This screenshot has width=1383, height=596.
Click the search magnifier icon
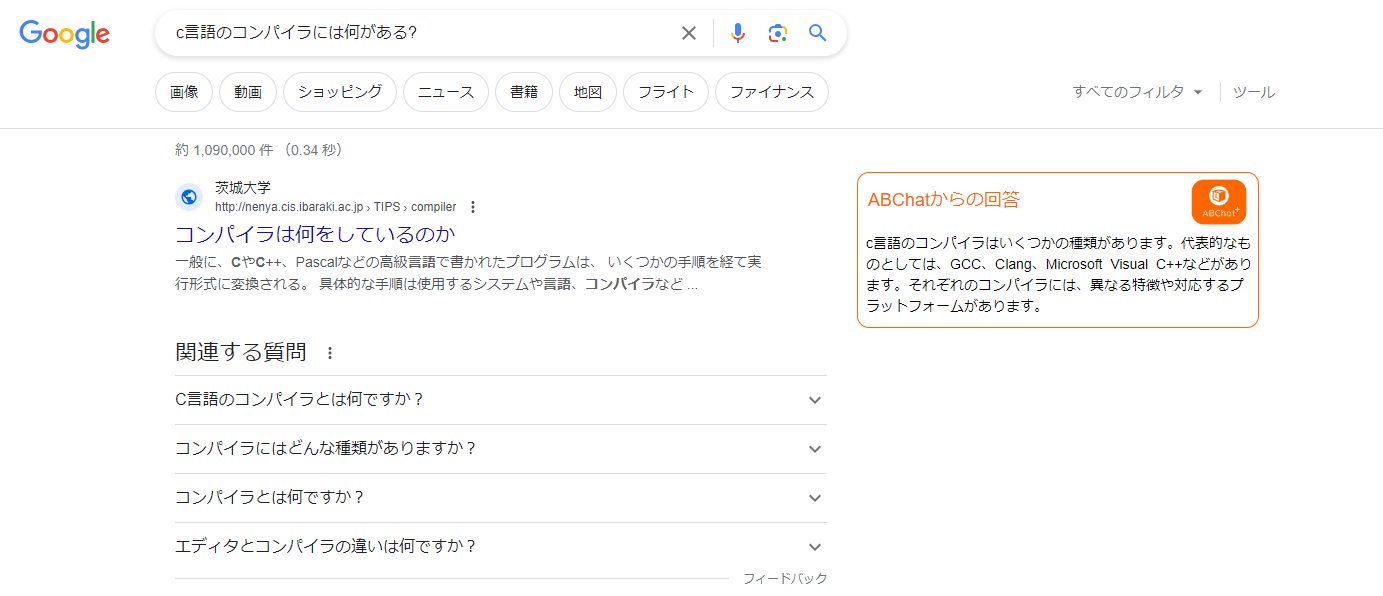(x=817, y=33)
